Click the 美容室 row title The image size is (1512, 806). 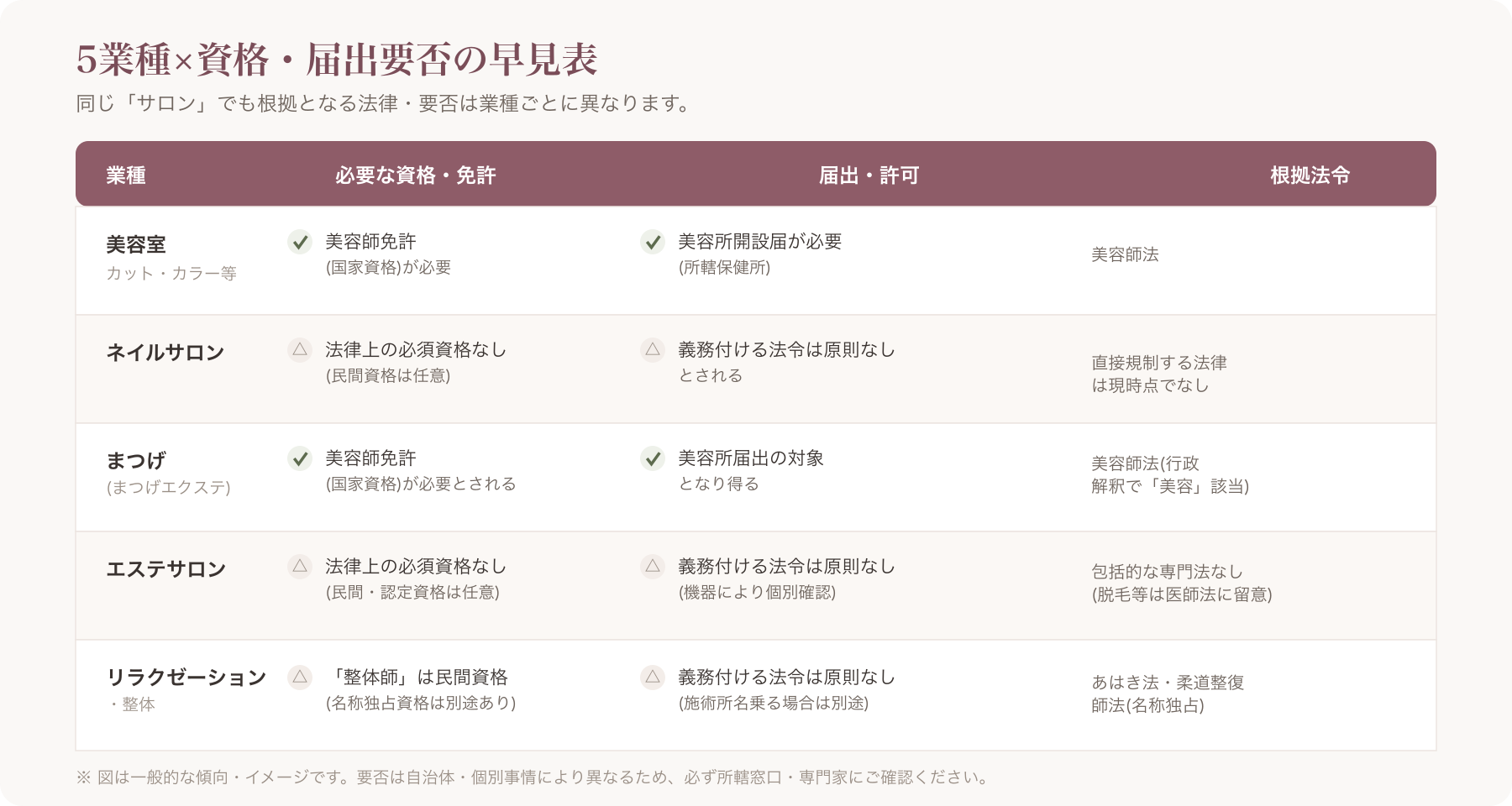(136, 245)
